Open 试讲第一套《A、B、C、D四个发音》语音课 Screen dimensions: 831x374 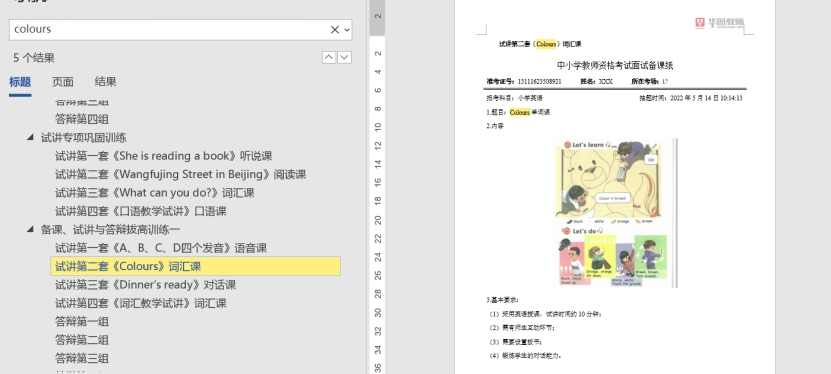coord(161,248)
